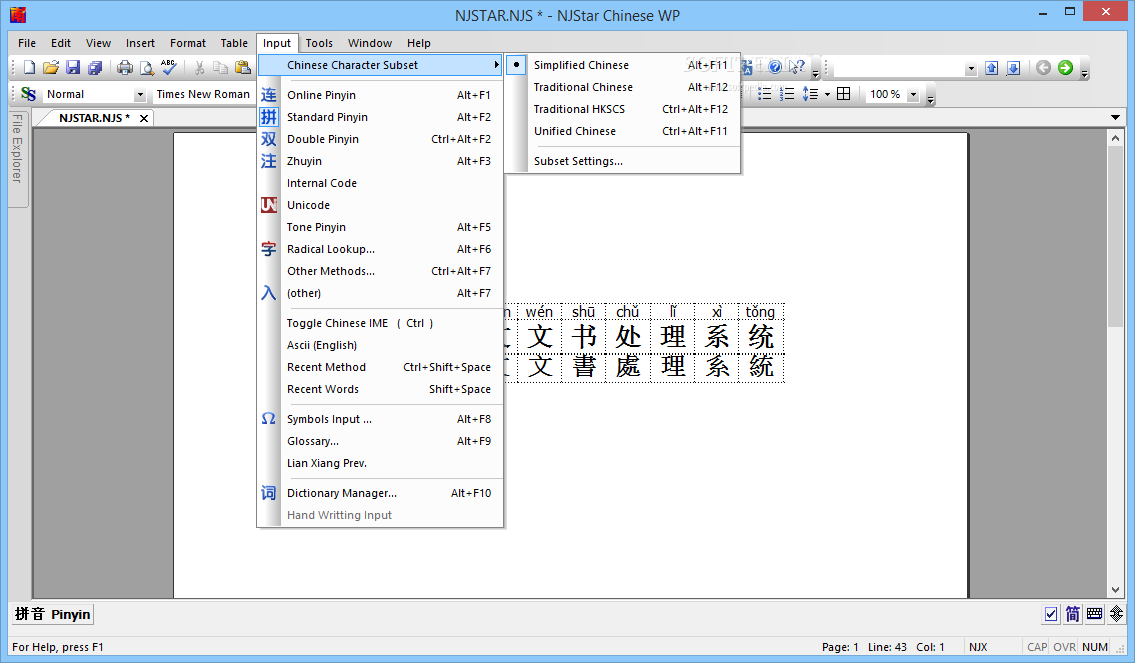The height and width of the screenshot is (663, 1135).
Task: Click the vertical scrollbar thumb
Action: click(x=1115, y=236)
